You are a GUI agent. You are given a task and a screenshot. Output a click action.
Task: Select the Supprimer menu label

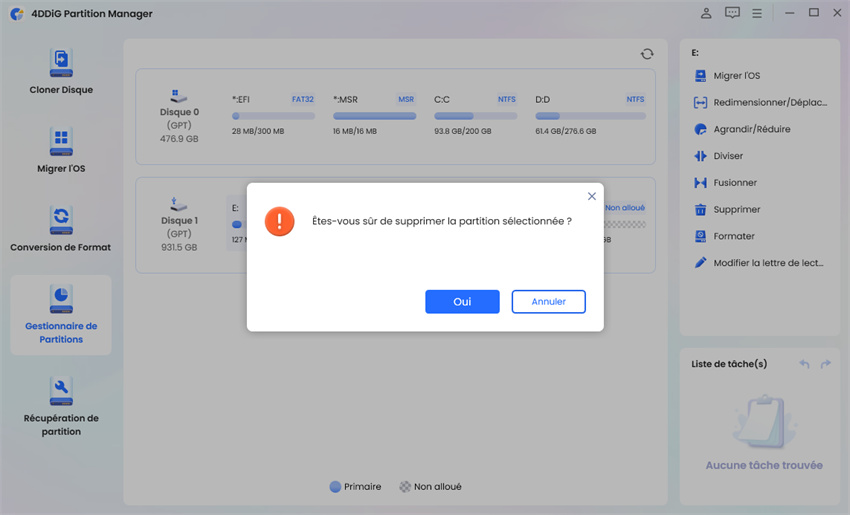[x=737, y=209]
